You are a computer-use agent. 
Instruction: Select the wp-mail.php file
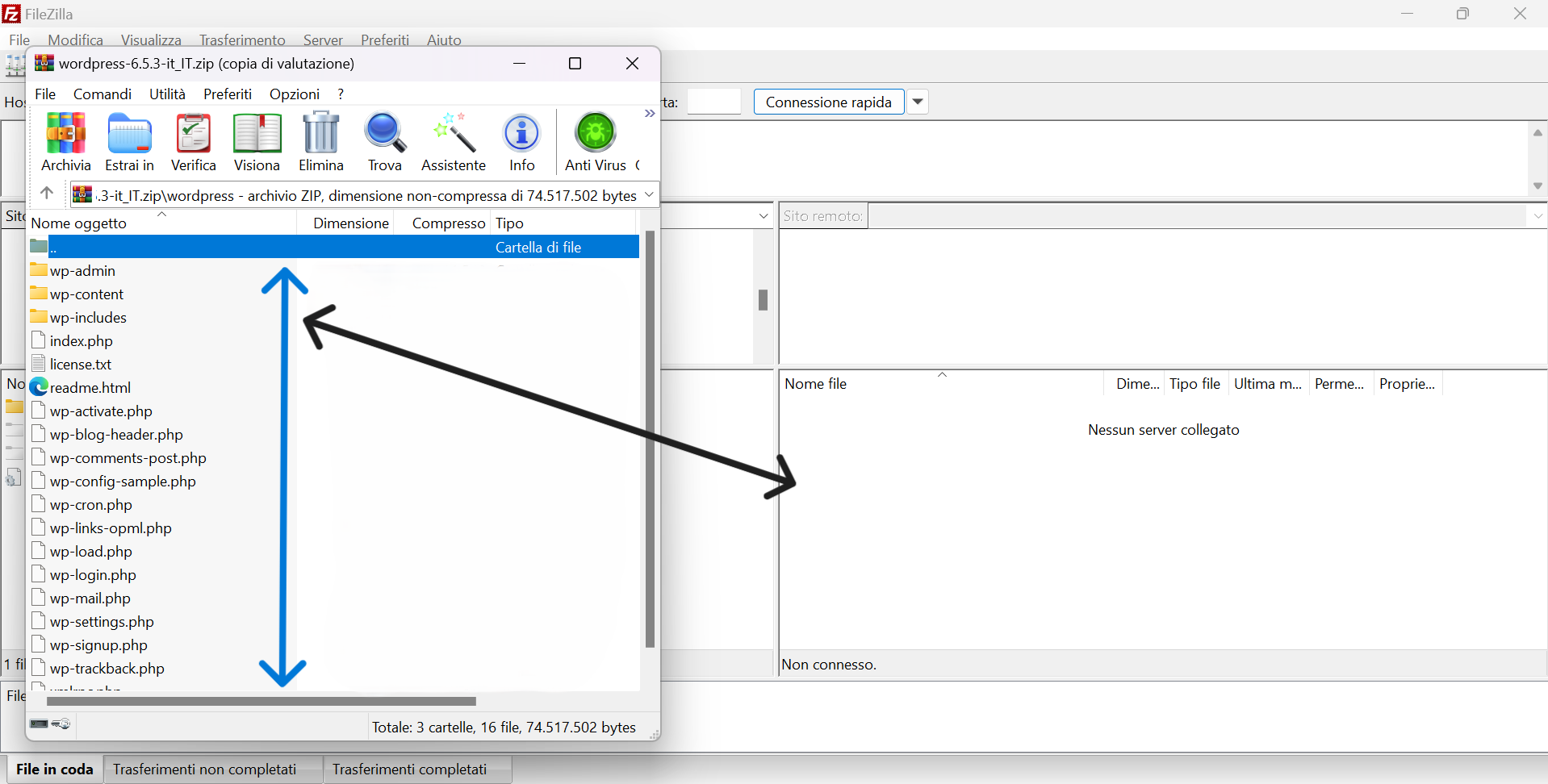[90, 598]
